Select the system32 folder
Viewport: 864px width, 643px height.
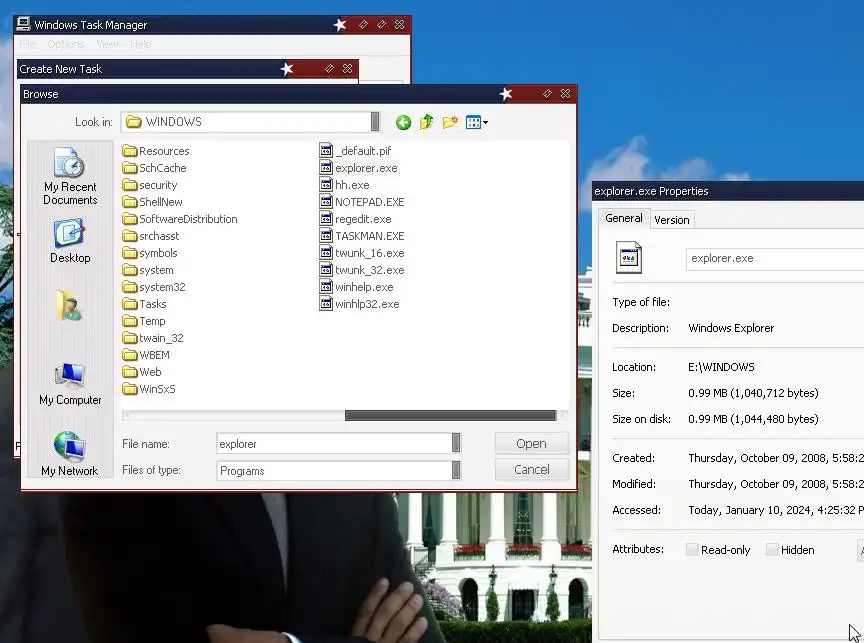pyautogui.click(x=154, y=287)
